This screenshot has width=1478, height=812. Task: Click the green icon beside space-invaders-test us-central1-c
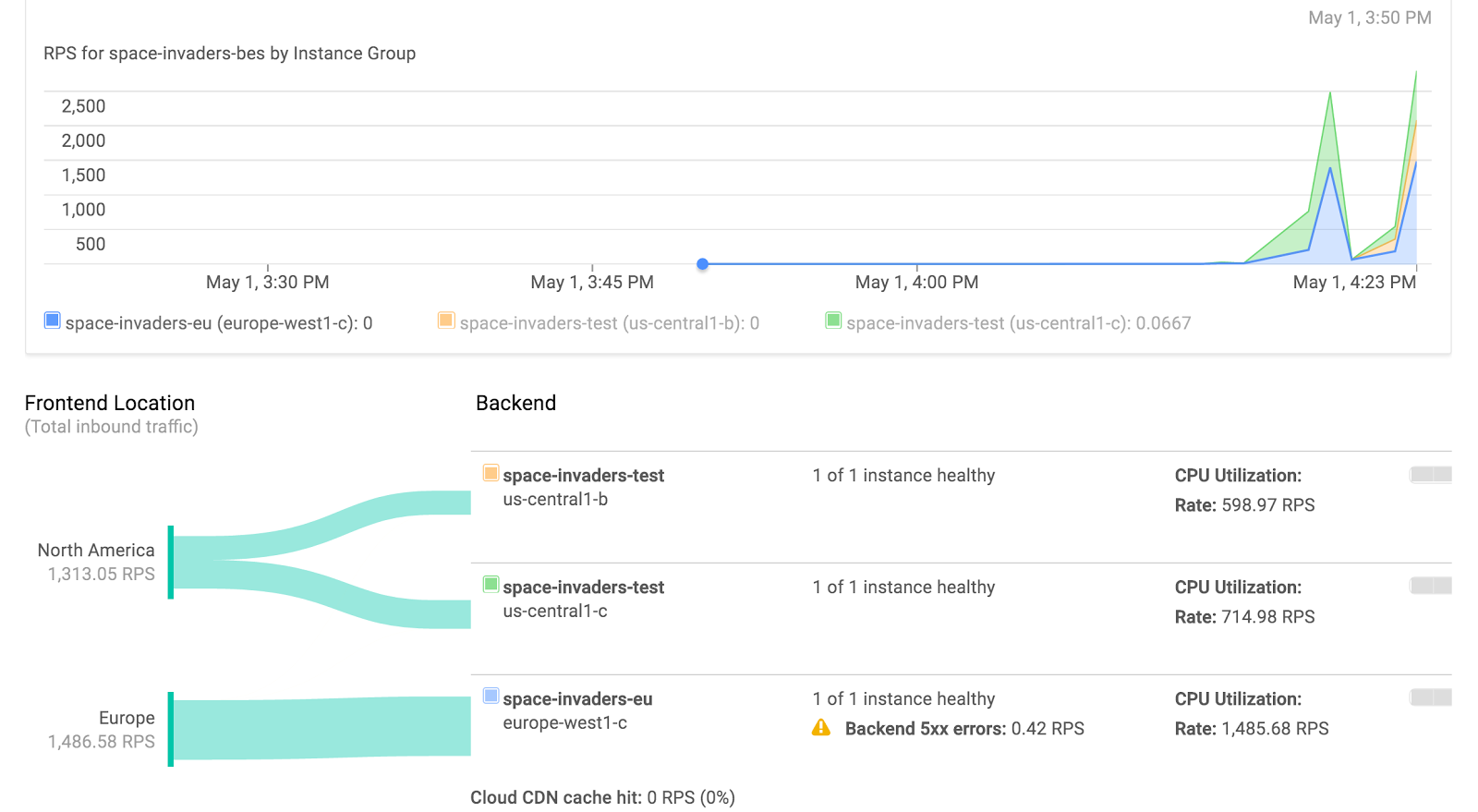[x=491, y=585]
